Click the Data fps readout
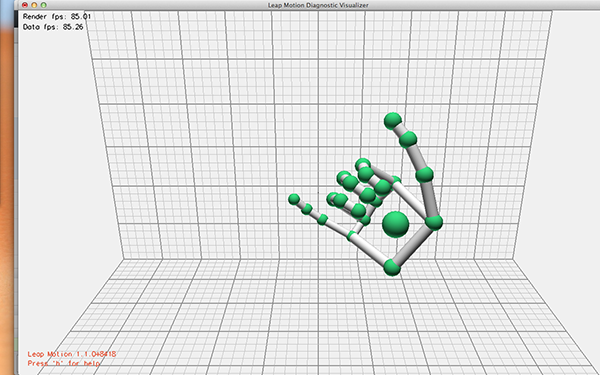This screenshot has width=600, height=375. (53, 27)
